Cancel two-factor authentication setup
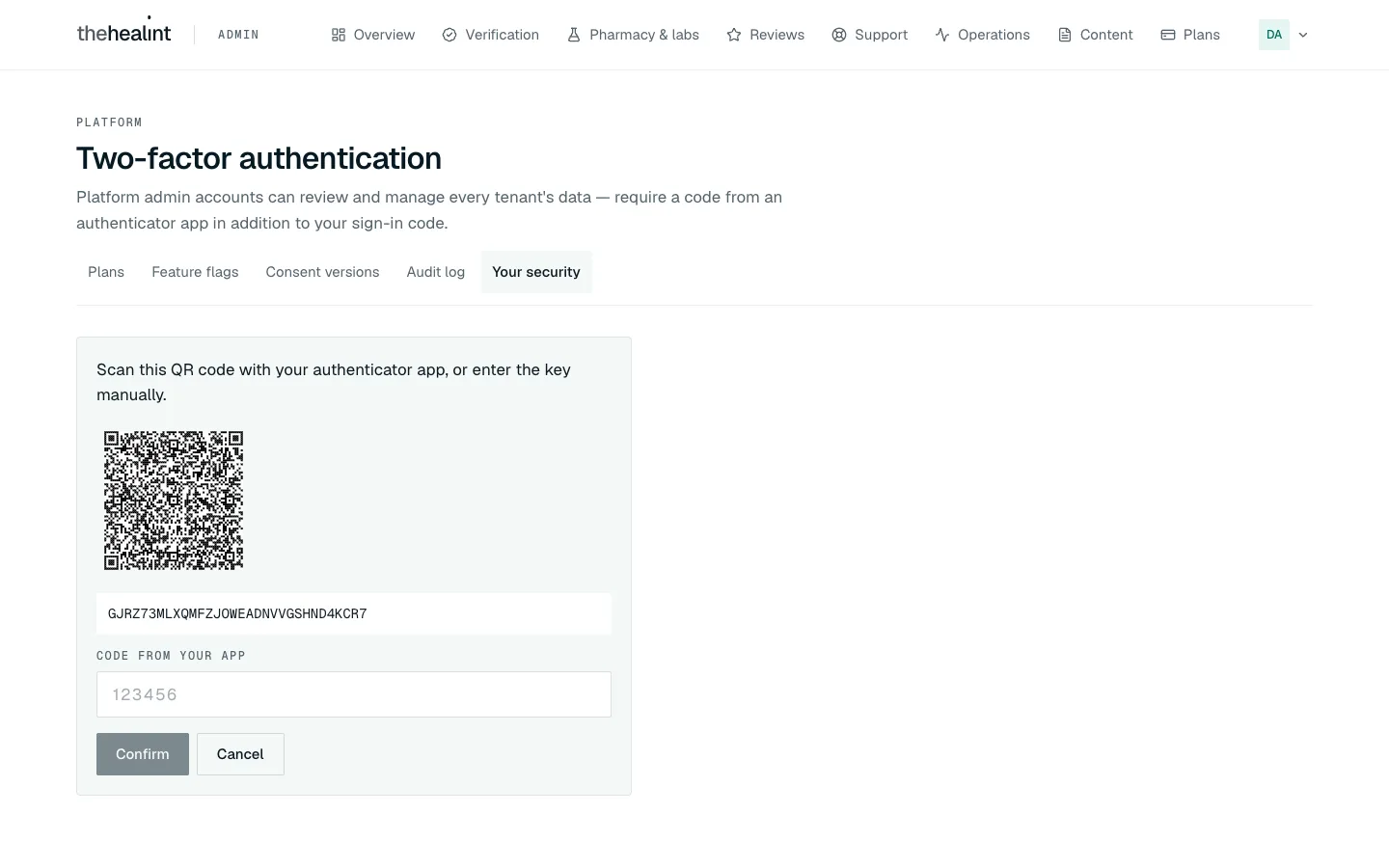 tap(240, 754)
